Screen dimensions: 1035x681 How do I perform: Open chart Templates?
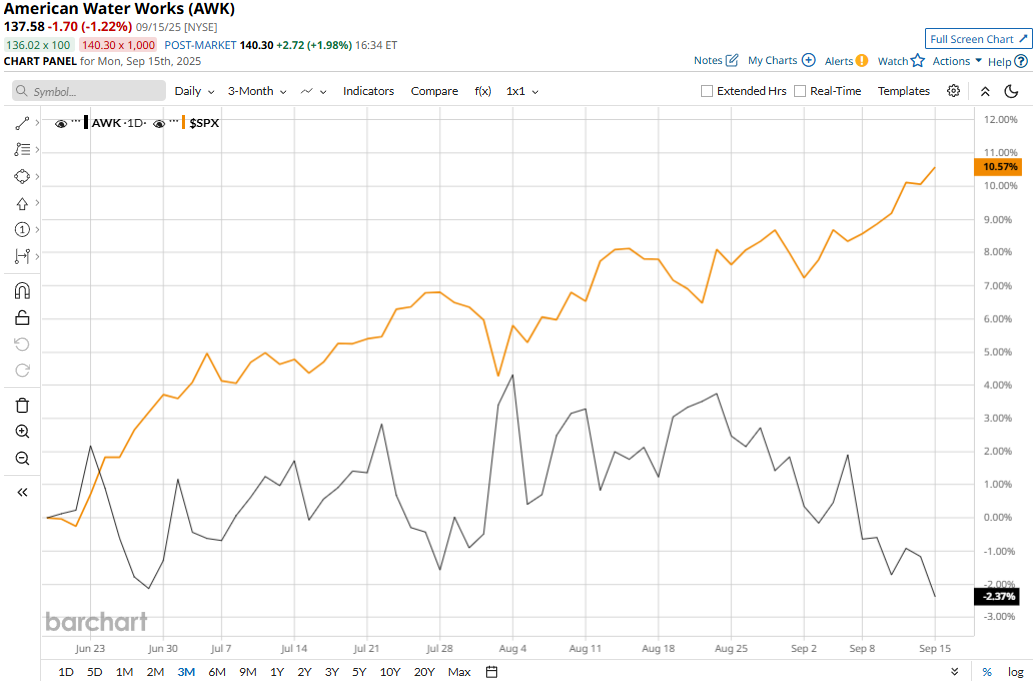point(904,91)
